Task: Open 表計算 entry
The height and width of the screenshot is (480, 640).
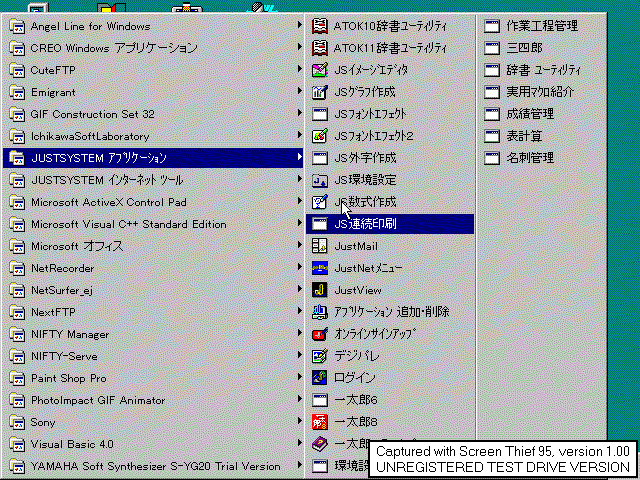Action: click(x=542, y=136)
